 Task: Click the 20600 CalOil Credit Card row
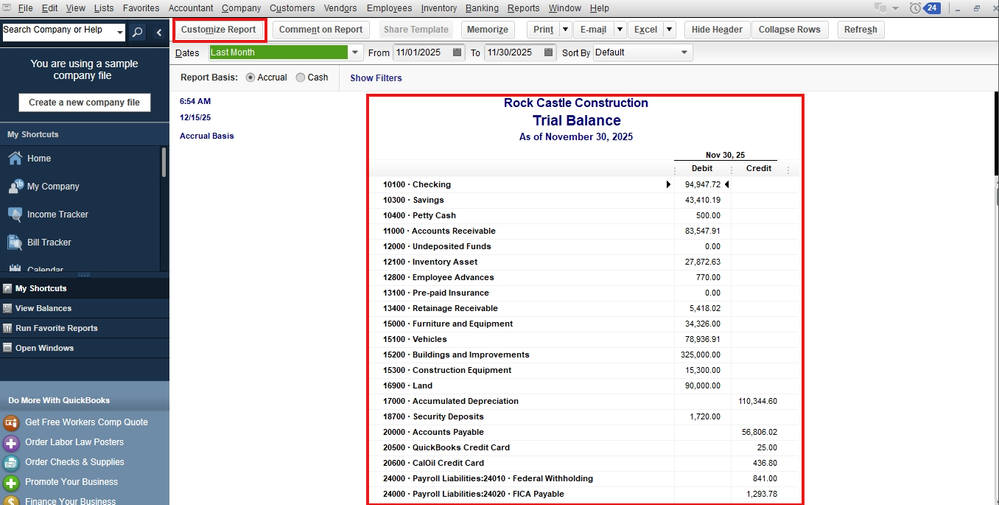click(584, 463)
